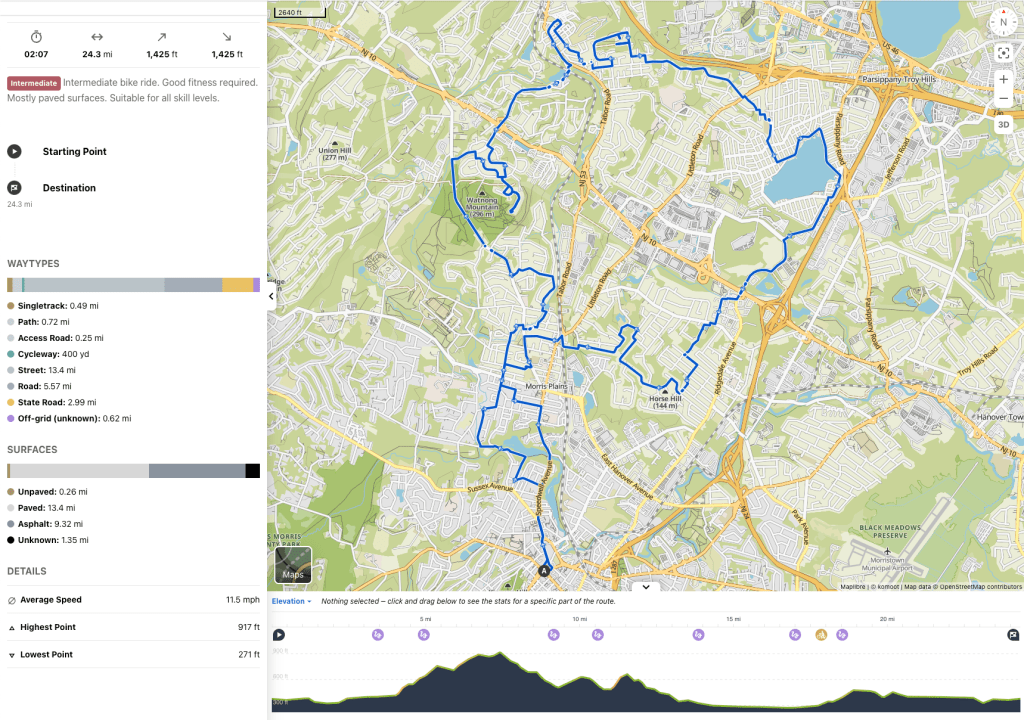
Task: Select Starting Point in the route list
Action: (74, 152)
